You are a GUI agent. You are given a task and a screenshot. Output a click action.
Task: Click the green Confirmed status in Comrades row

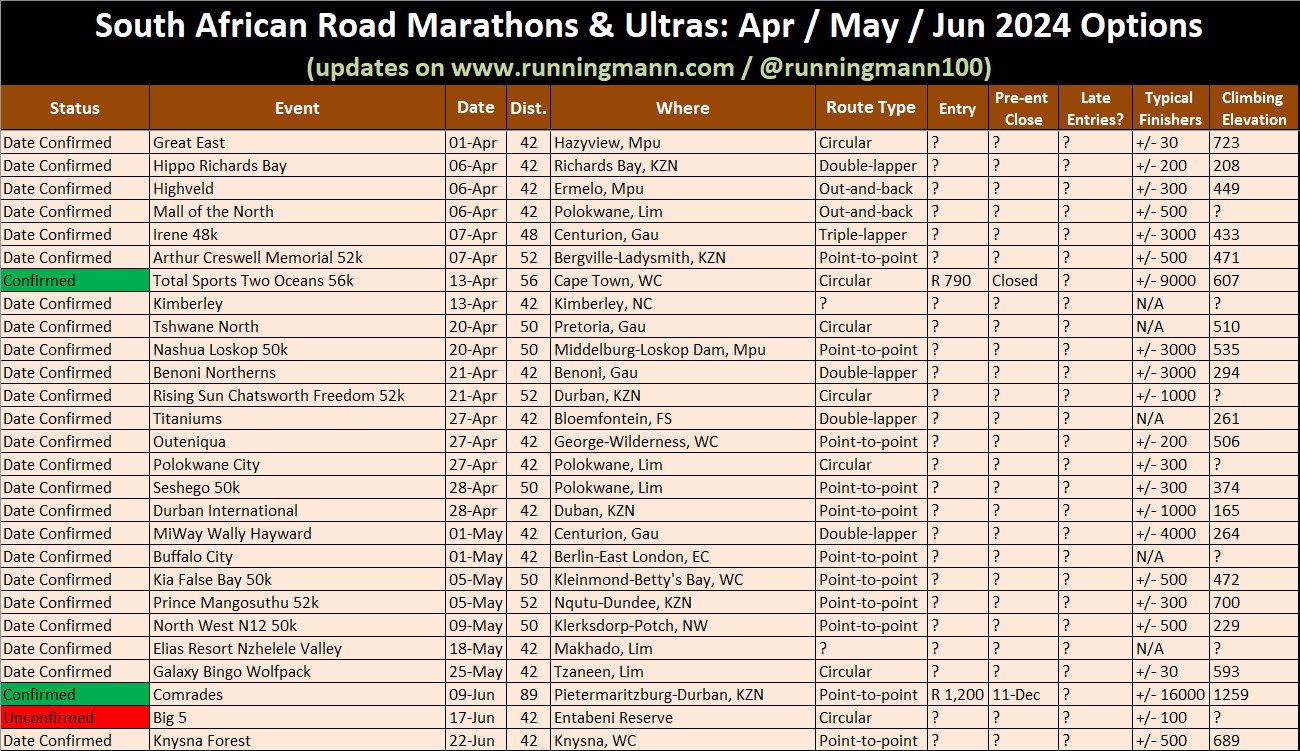click(x=75, y=695)
